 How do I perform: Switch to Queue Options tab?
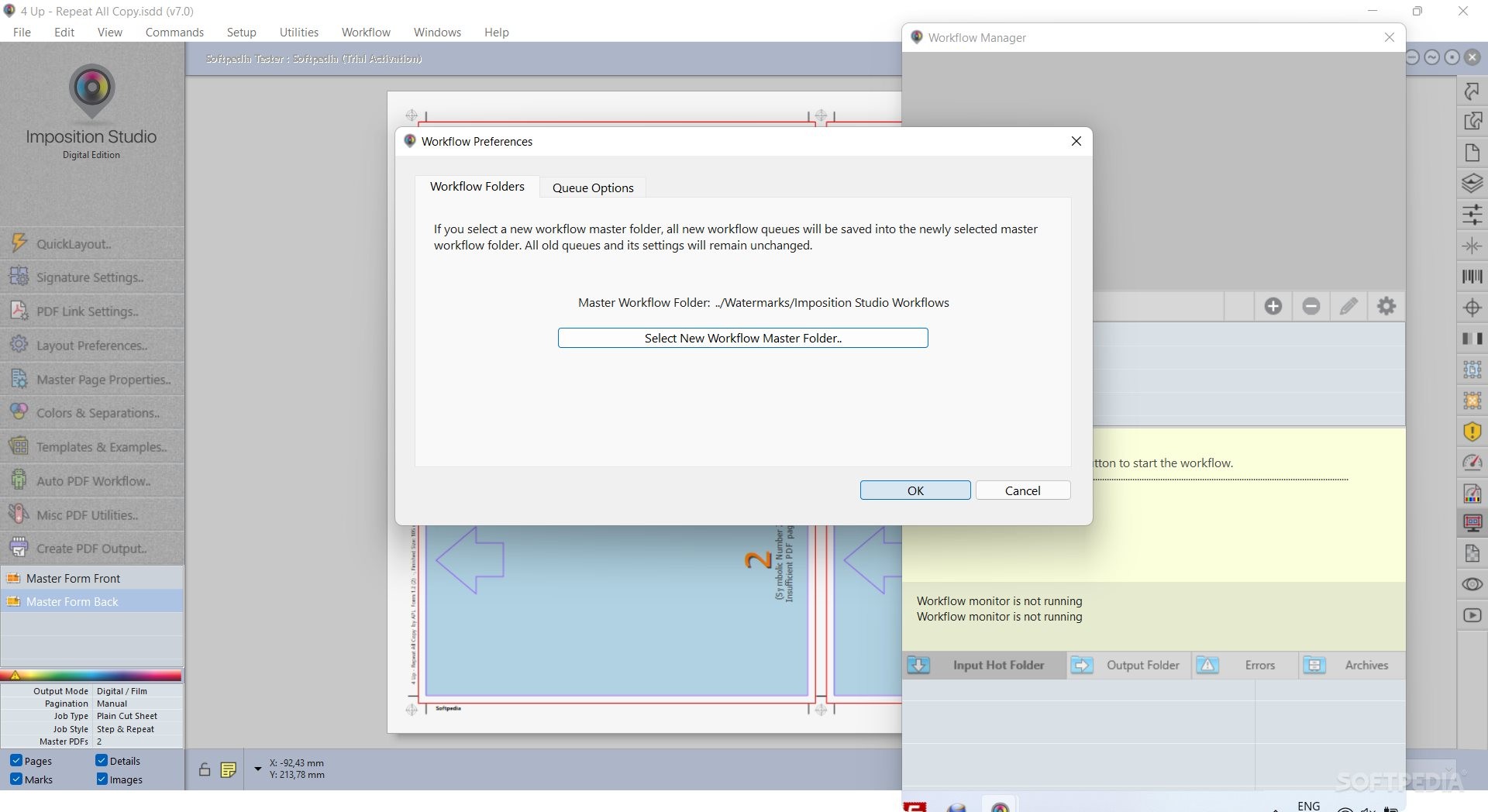tap(593, 188)
